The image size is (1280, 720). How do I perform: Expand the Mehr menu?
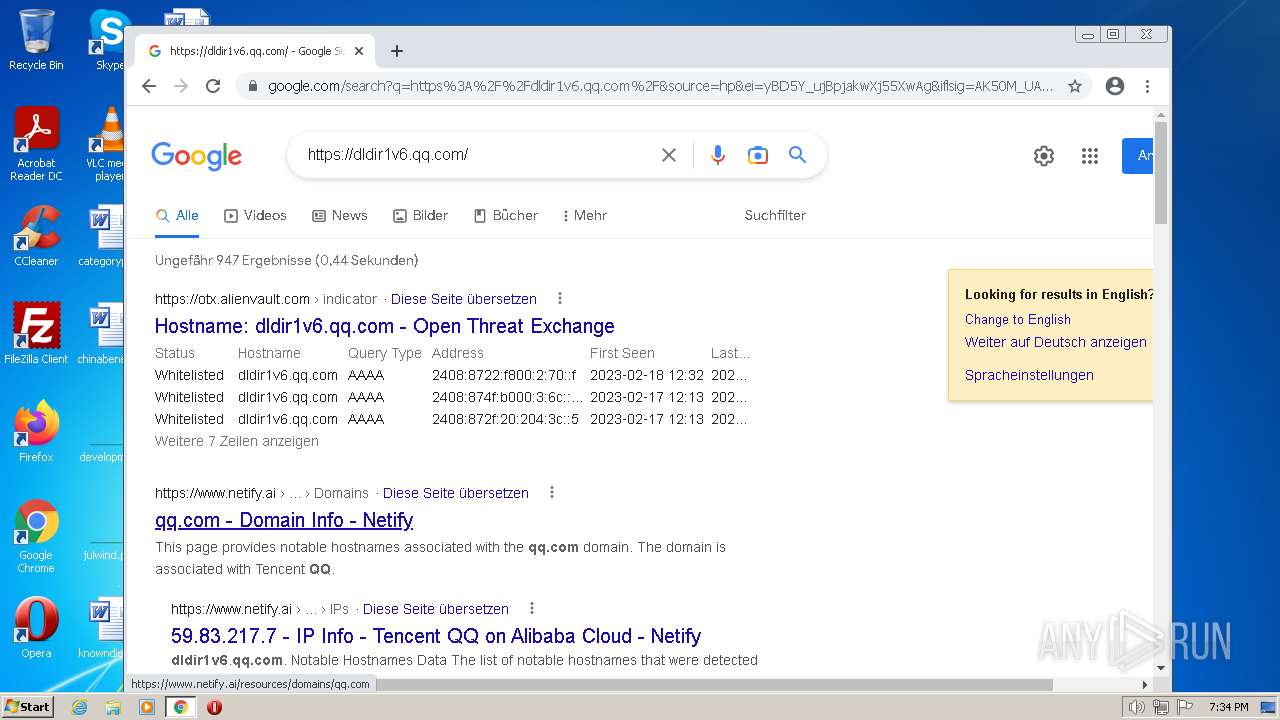[x=585, y=215]
